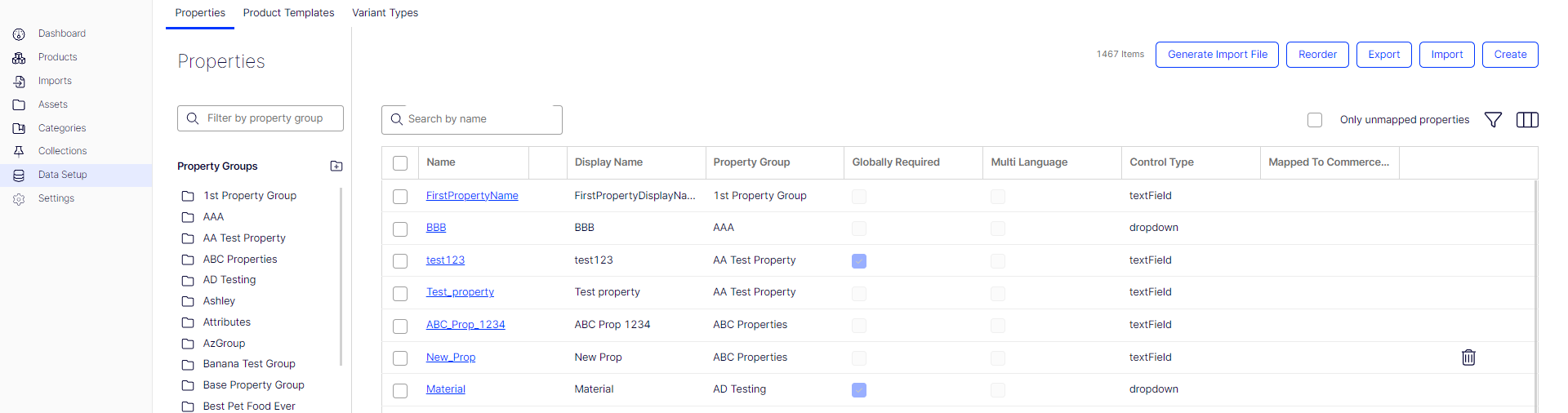Image resolution: width=1568 pixels, height=413 pixels.
Task: Select the Material row checkbox
Action: point(400,391)
